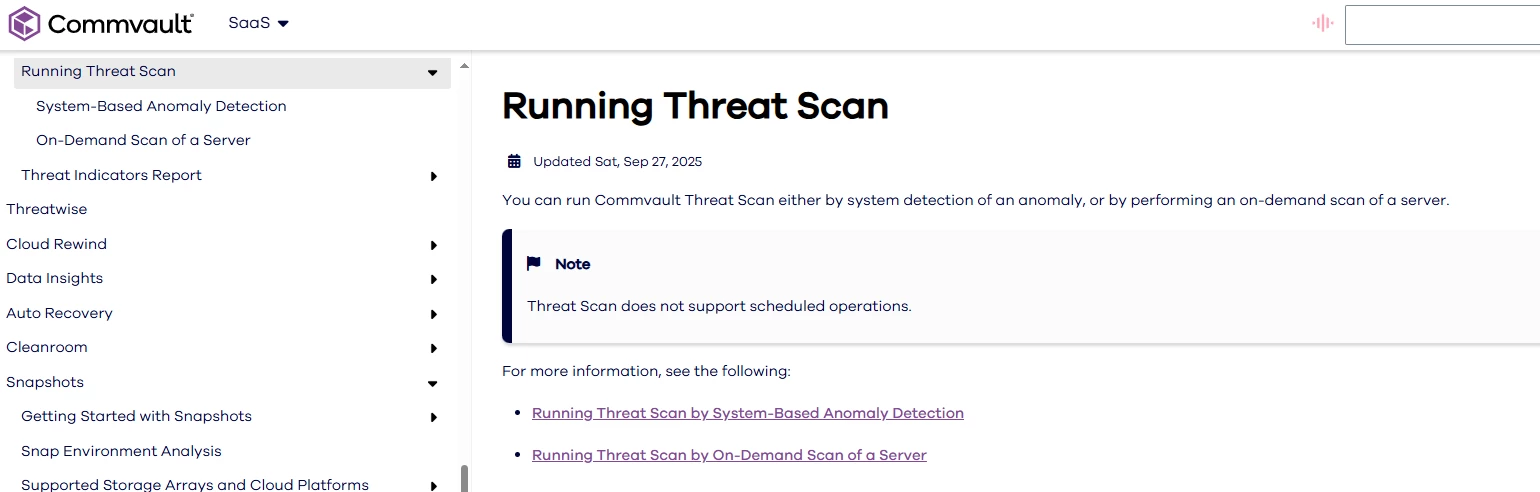The height and width of the screenshot is (492, 1540).
Task: Expand the Cleanroom section
Action: point(433,348)
